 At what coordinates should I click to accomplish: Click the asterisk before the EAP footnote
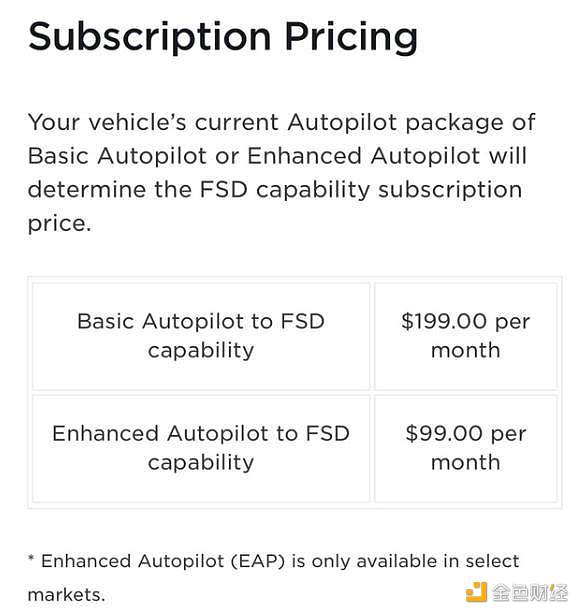tap(31, 558)
